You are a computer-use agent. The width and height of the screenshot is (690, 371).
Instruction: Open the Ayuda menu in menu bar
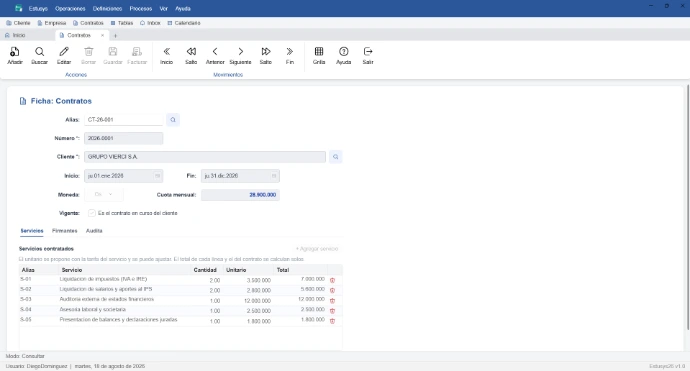coord(183,8)
